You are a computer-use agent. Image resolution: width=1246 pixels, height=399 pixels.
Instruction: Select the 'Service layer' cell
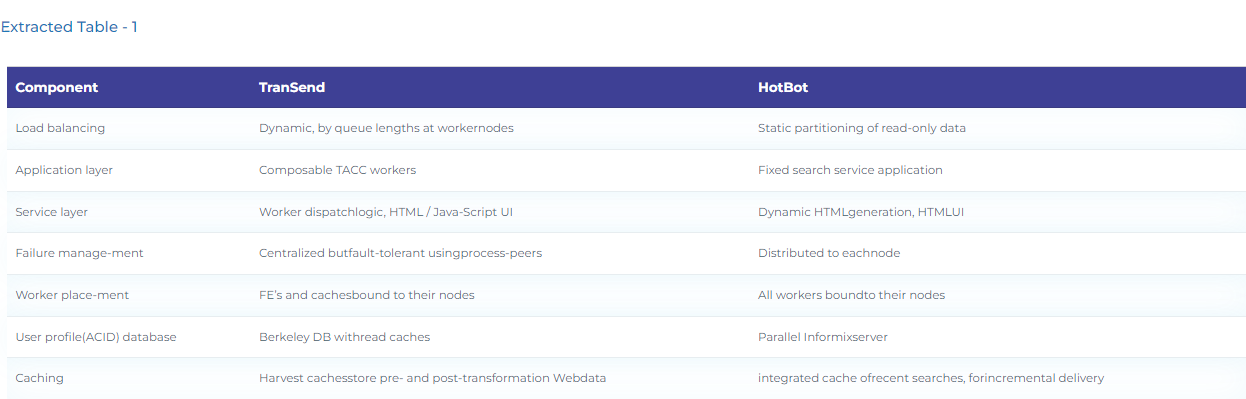pyautogui.click(x=52, y=212)
